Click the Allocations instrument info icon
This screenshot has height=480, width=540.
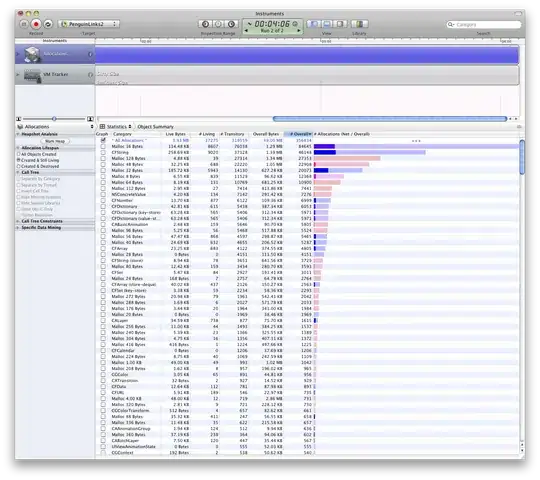[x=91, y=54]
